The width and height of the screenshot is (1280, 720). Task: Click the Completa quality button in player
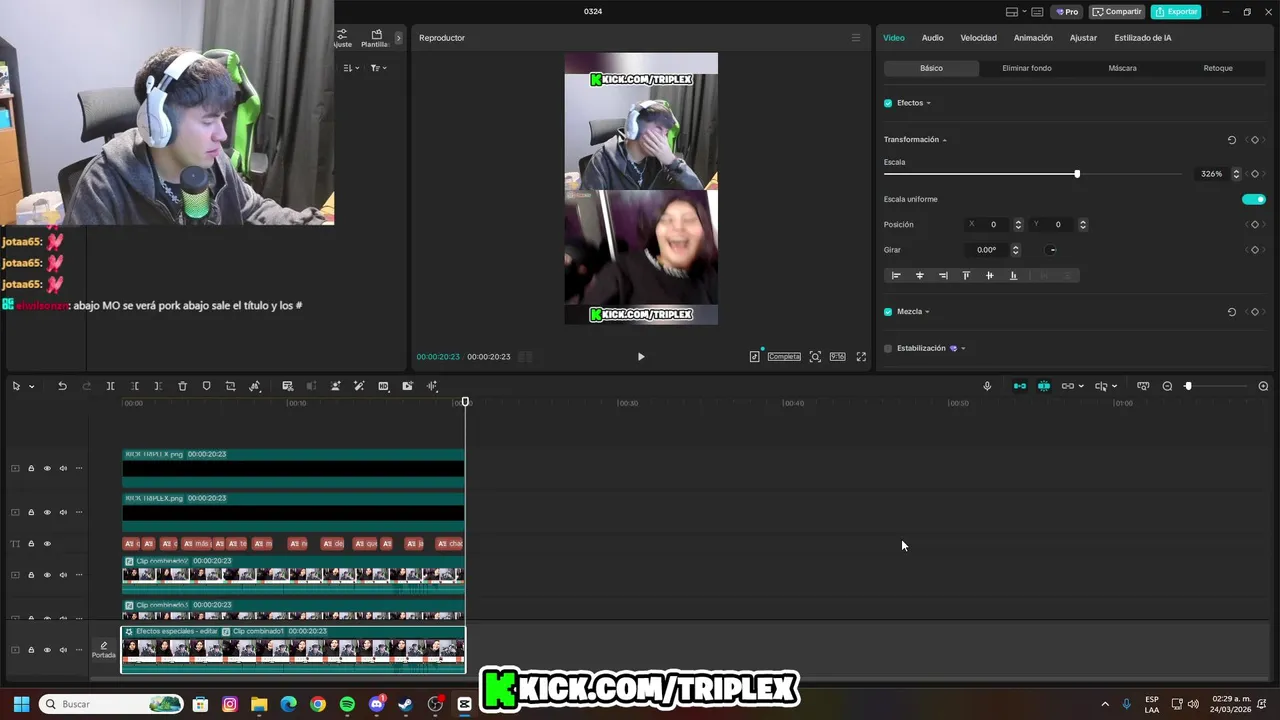(x=784, y=357)
